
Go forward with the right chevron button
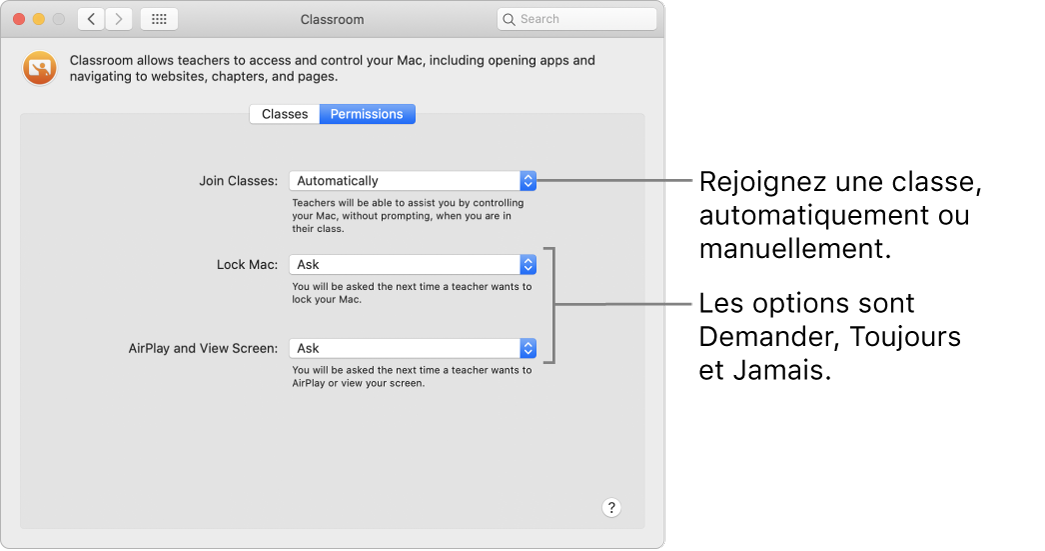pyautogui.click(x=119, y=19)
